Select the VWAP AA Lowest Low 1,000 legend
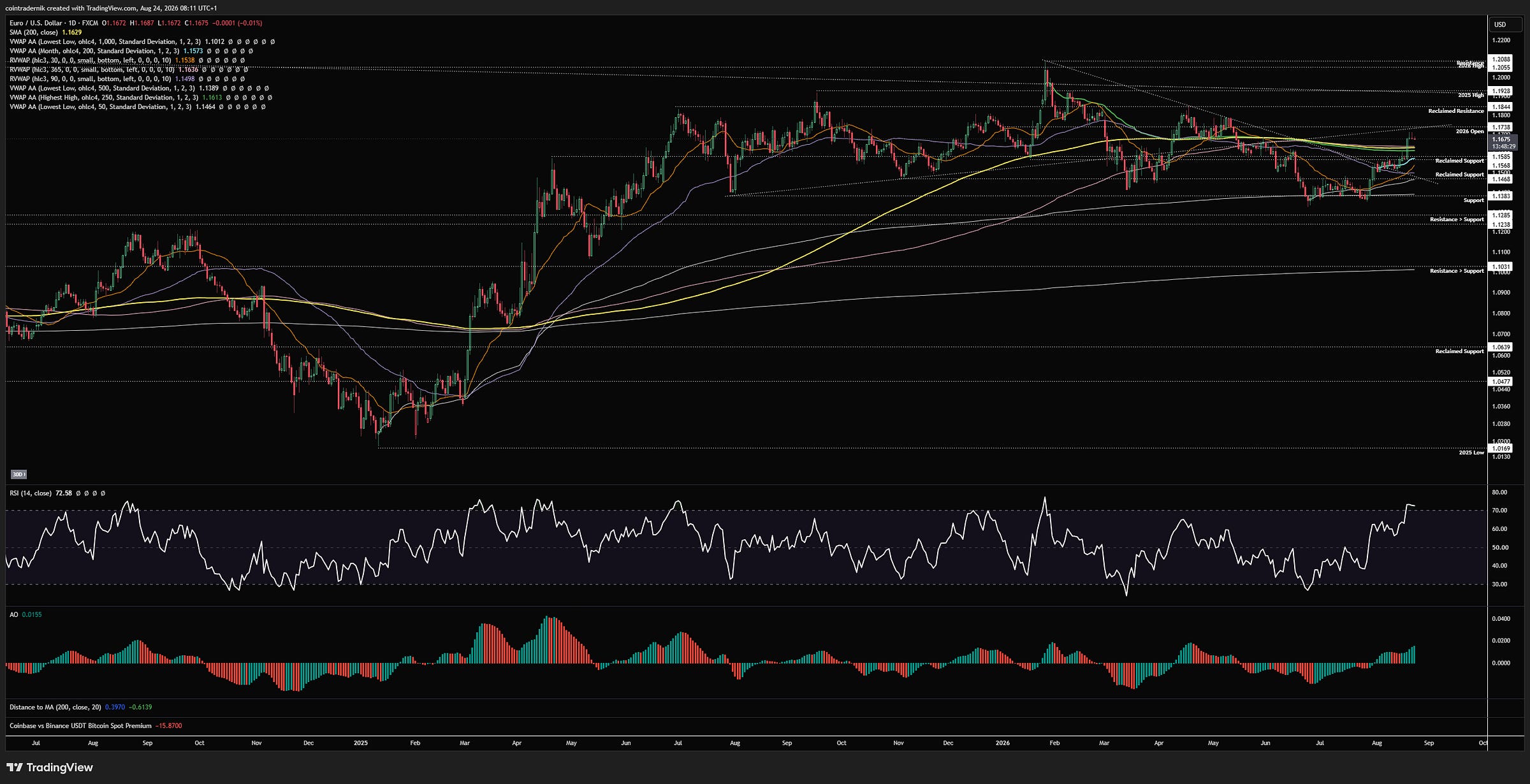 coord(105,41)
